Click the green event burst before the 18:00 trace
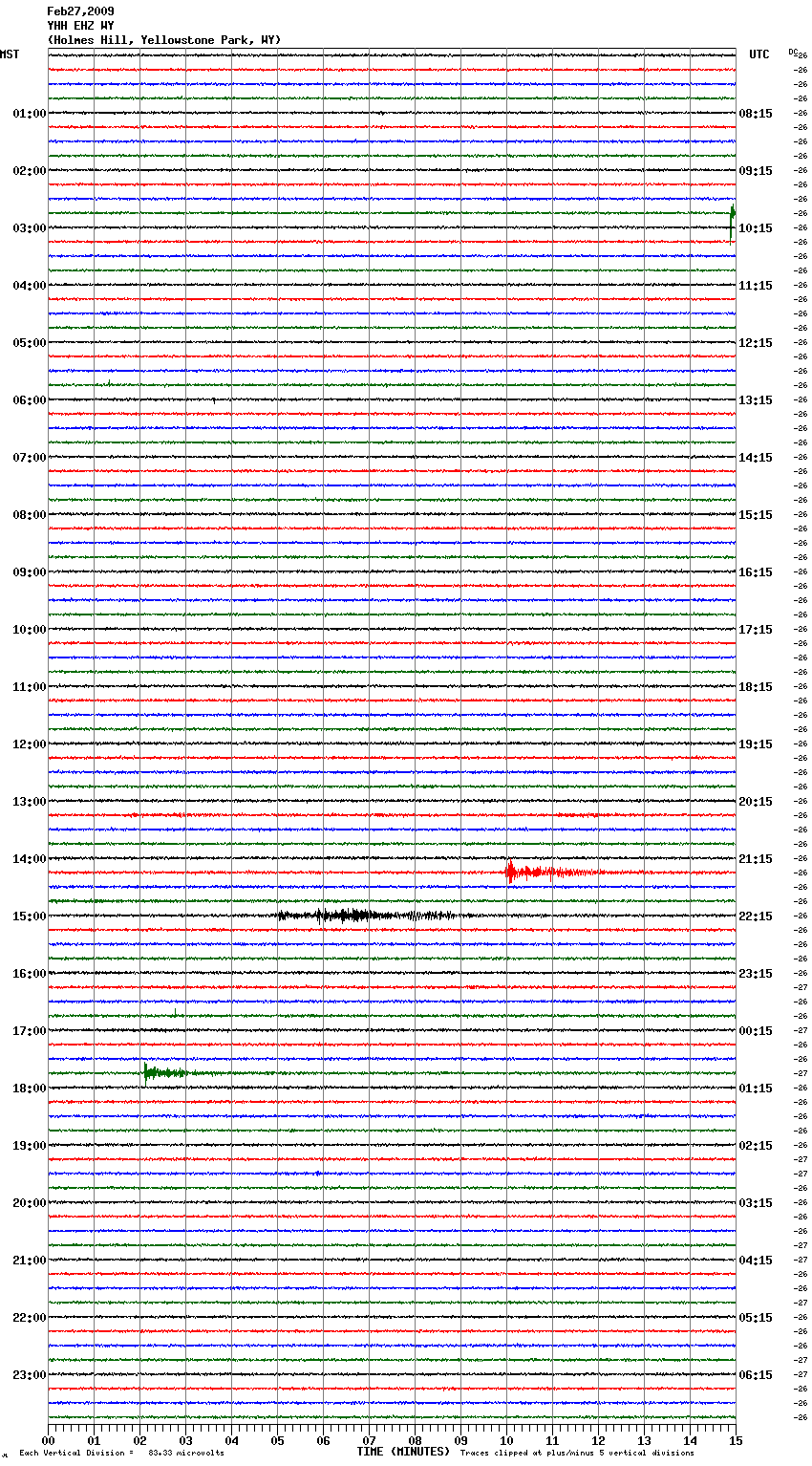Screen dimensions: 812x1466 [172, 1072]
